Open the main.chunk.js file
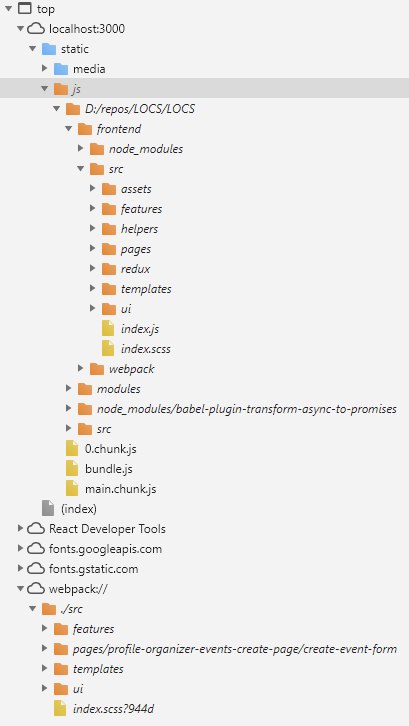The image size is (409, 726). pyautogui.click(x=121, y=488)
